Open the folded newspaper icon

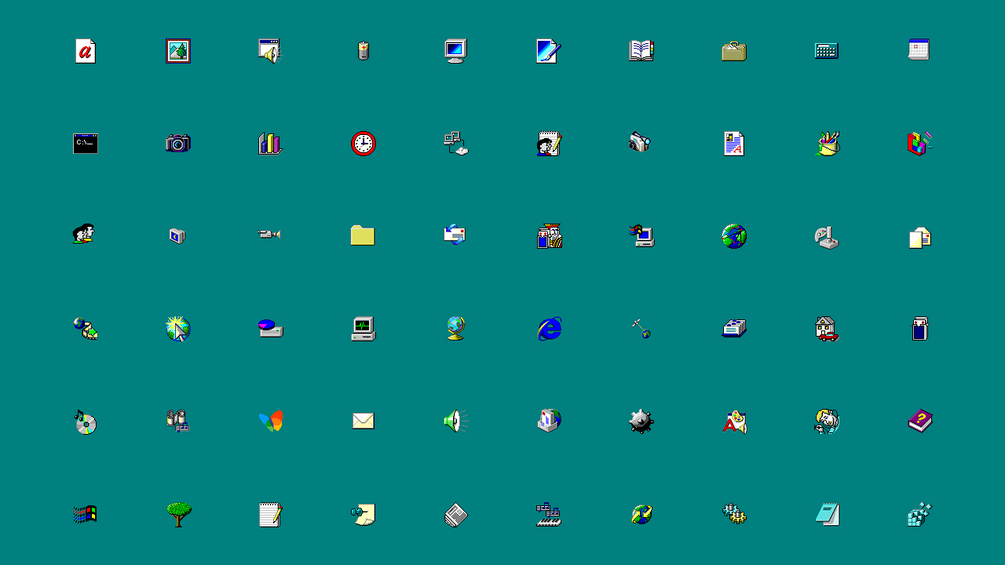(x=456, y=515)
